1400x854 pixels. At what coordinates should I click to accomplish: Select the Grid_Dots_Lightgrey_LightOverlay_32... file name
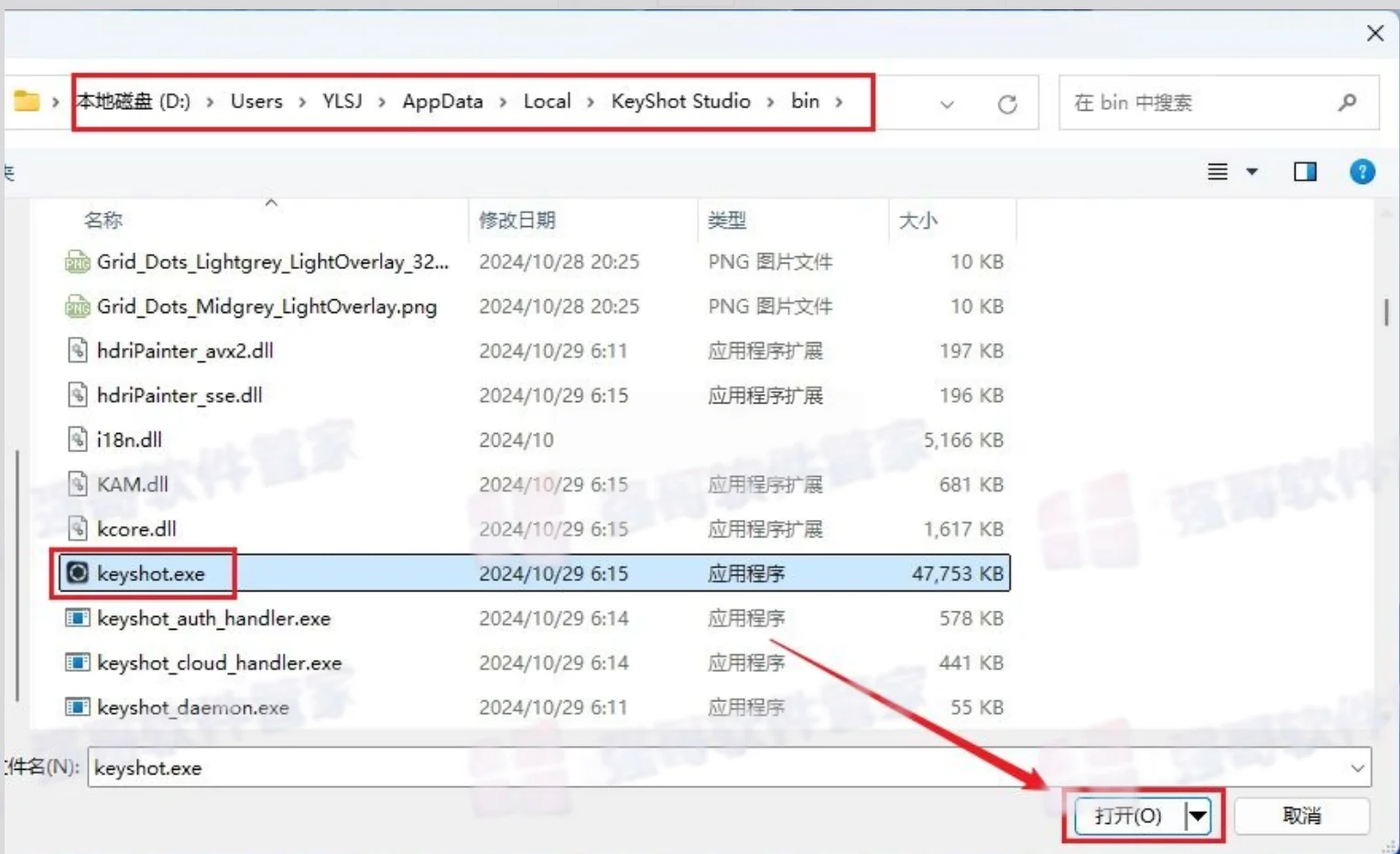[x=273, y=262]
